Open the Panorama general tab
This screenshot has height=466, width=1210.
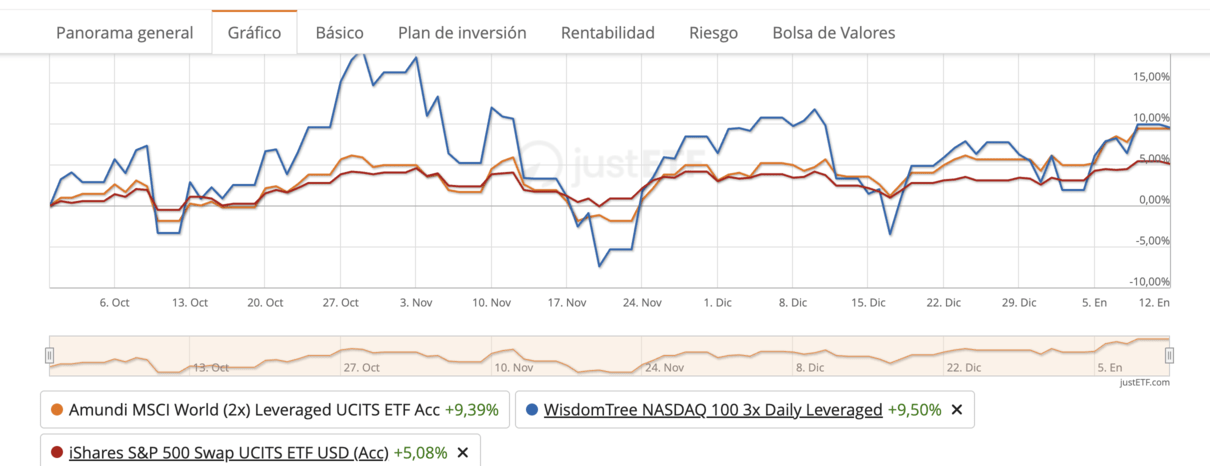click(124, 33)
